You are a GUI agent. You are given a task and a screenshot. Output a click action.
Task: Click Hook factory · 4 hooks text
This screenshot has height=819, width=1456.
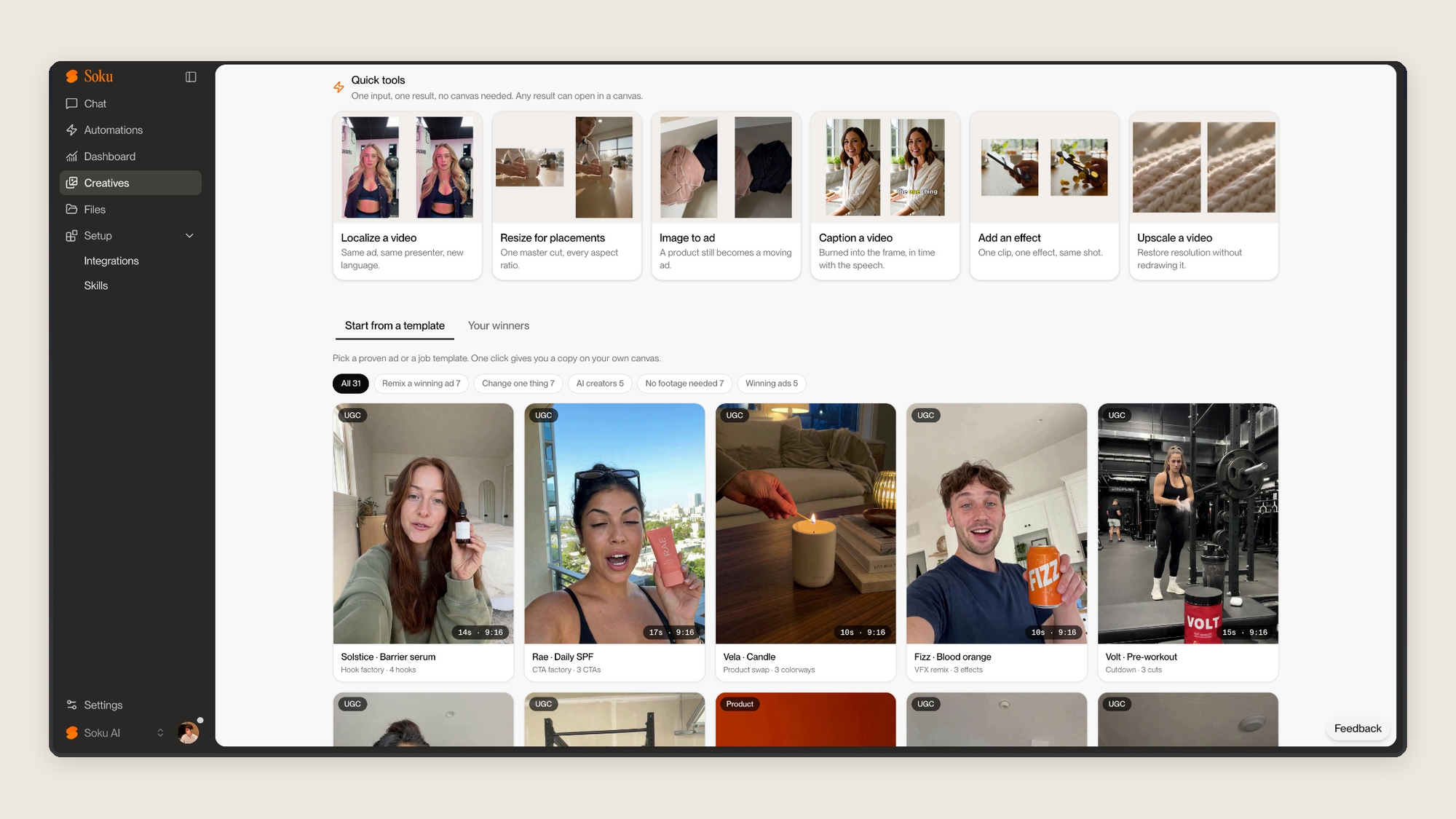[379, 670]
